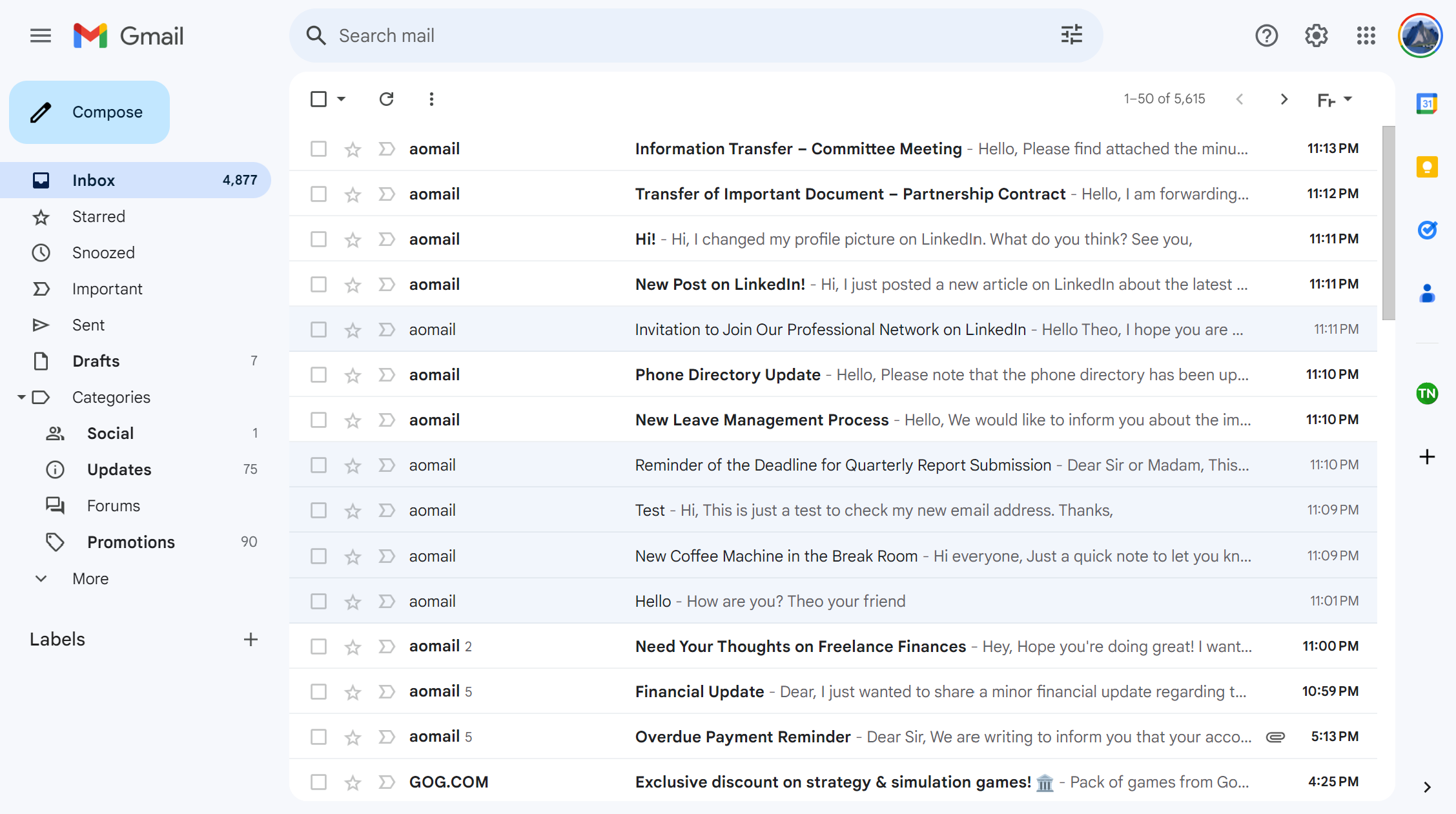The image size is (1456, 814).
Task: Click the three-dot more options menu
Action: pyautogui.click(x=432, y=99)
